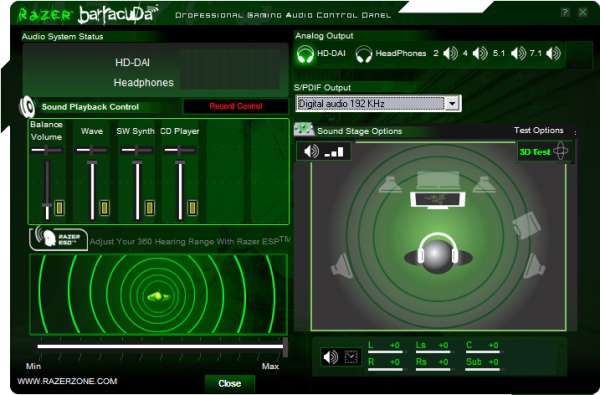Toggle mute box for Wave channel

(x=104, y=208)
